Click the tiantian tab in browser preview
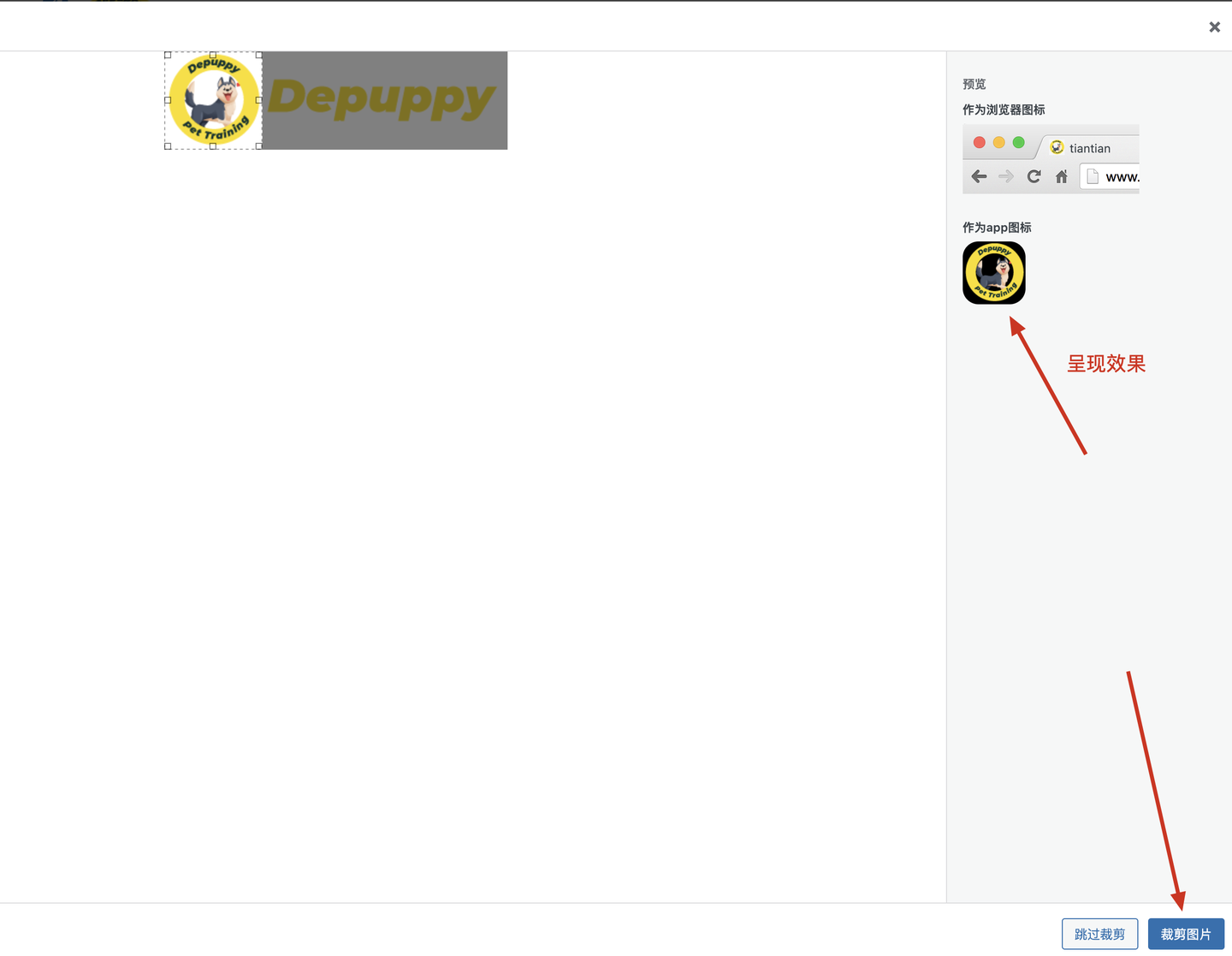 click(x=1087, y=147)
